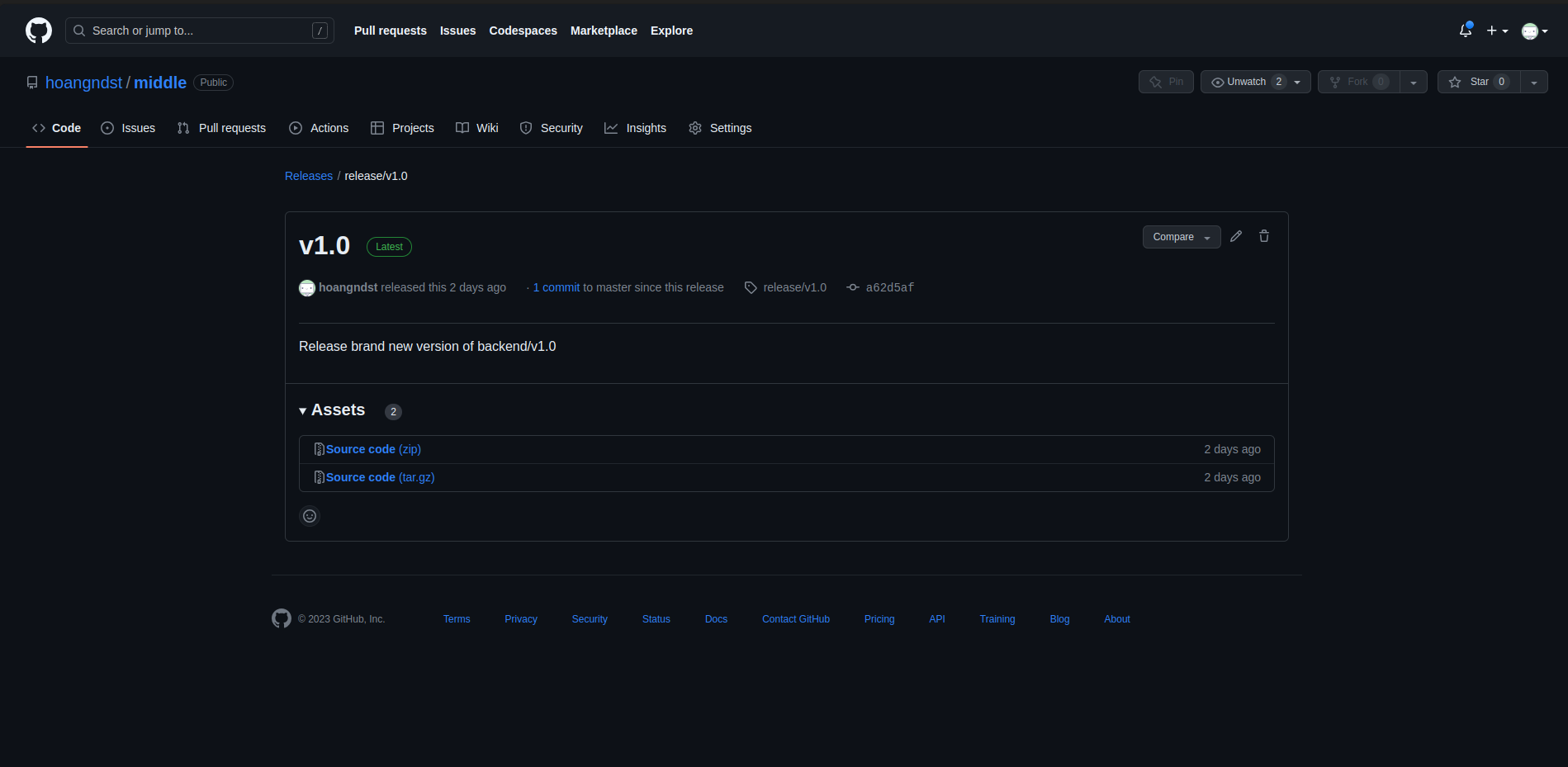1568x767 pixels.
Task: Collapse the Assets section
Action: click(x=332, y=410)
